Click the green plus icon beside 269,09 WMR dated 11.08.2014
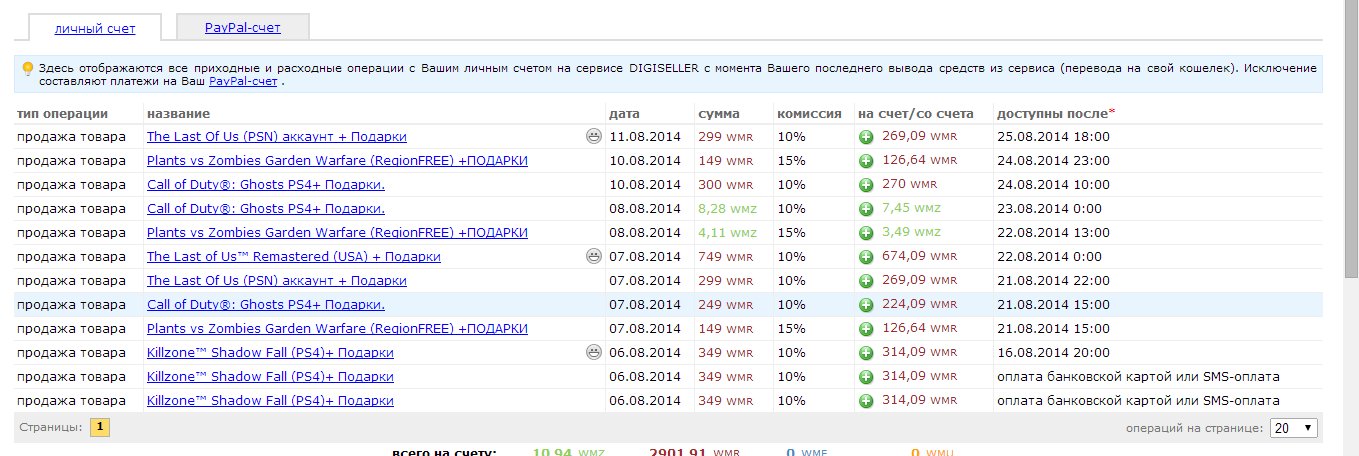 (866, 137)
